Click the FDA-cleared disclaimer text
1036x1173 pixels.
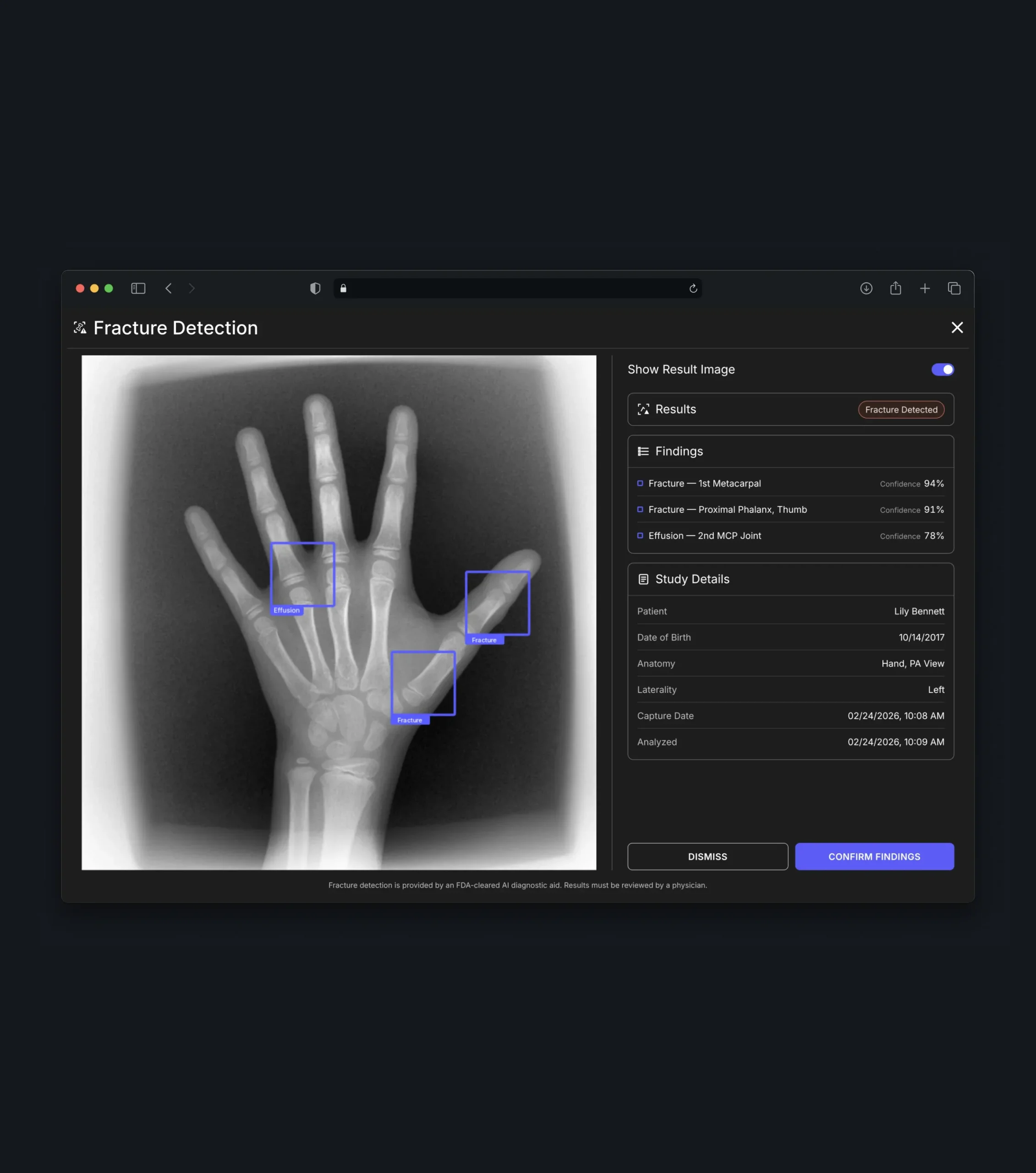[517, 885]
